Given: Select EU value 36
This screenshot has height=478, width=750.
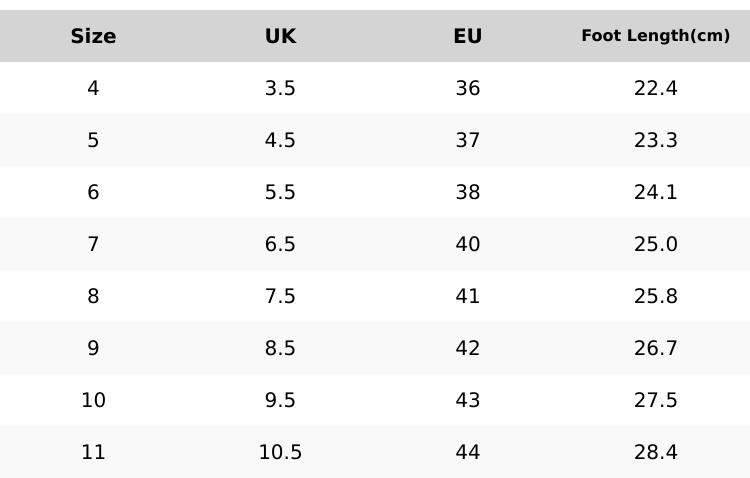Looking at the screenshot, I should (x=468, y=89).
